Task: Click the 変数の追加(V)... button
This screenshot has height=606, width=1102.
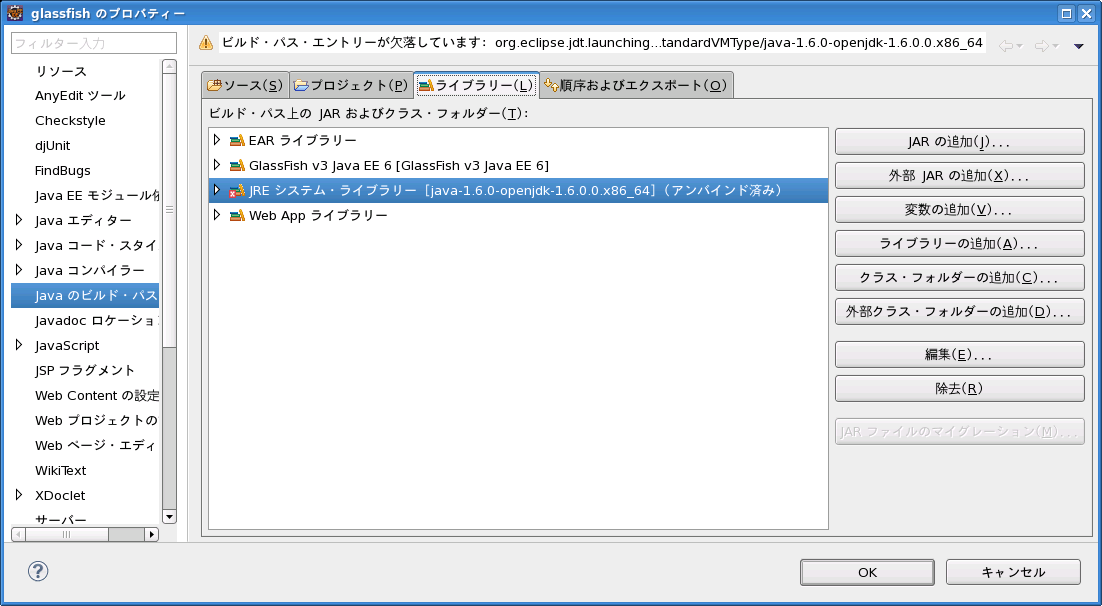Action: click(x=959, y=209)
